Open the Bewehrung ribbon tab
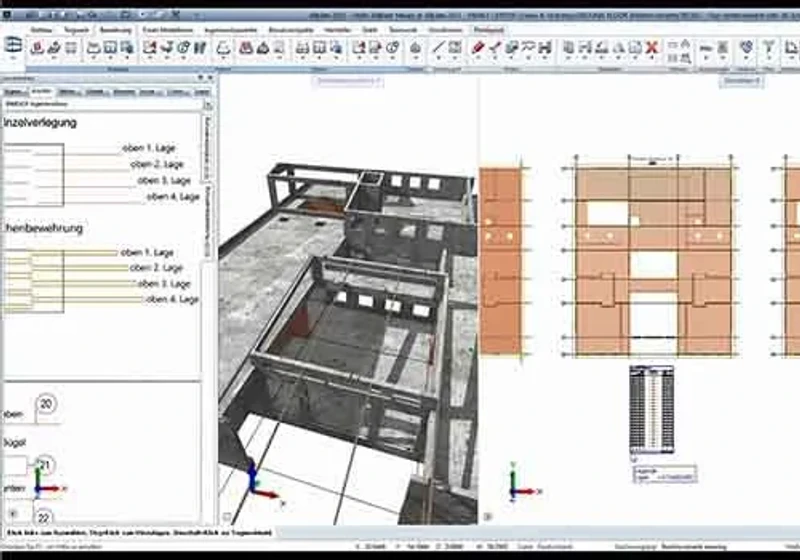Image resolution: width=800 pixels, height=560 pixels. (x=116, y=30)
